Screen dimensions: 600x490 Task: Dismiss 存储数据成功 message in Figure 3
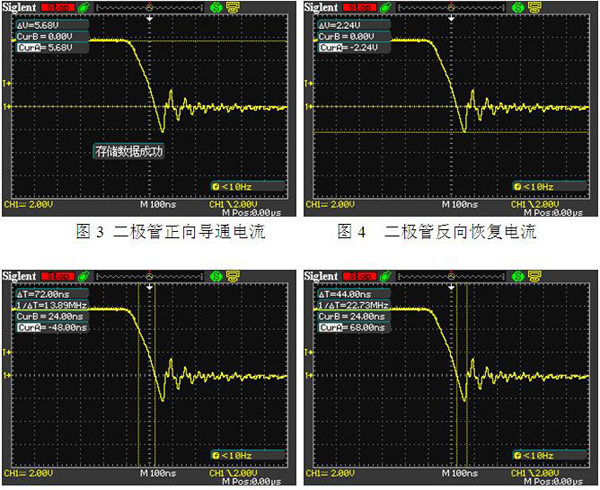[x=127, y=152]
